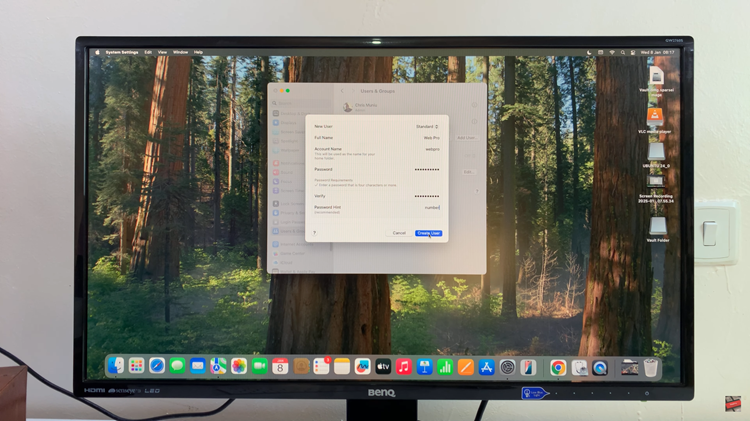Open QuickTime Player from the Dock
Image resolution: width=750 pixels, height=421 pixels.
600,367
